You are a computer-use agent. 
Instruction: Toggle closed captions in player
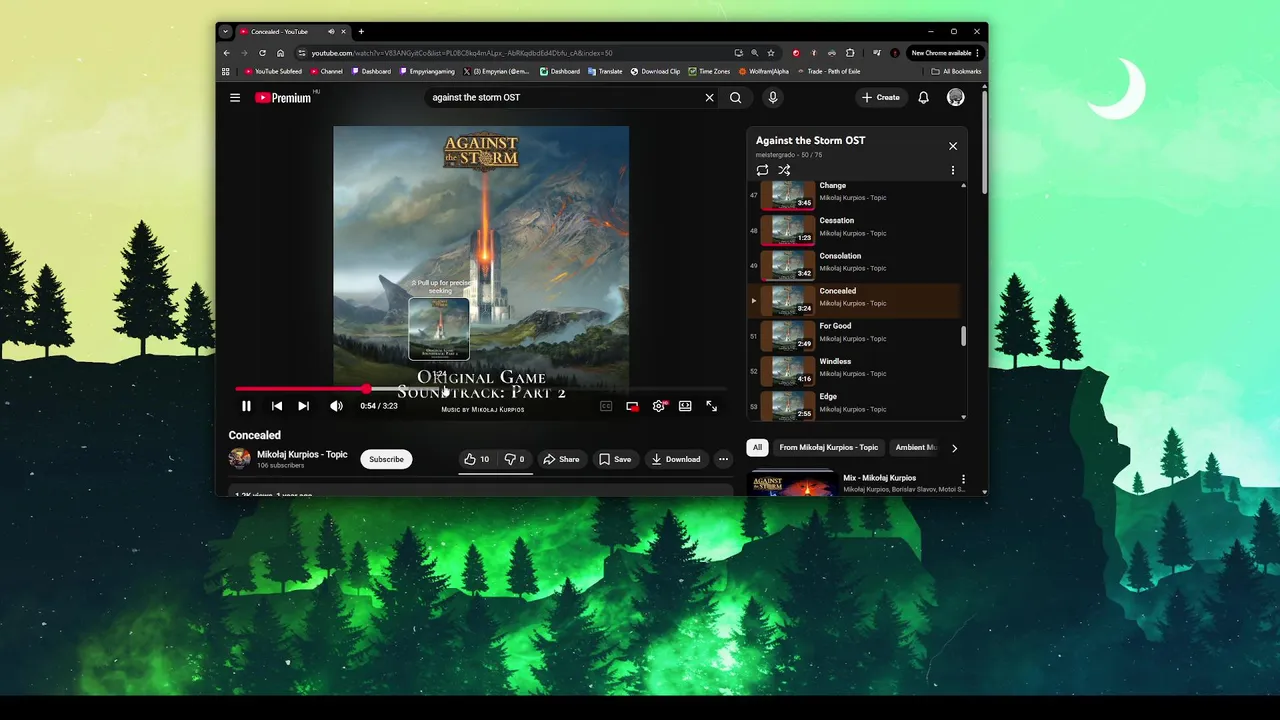coord(606,406)
